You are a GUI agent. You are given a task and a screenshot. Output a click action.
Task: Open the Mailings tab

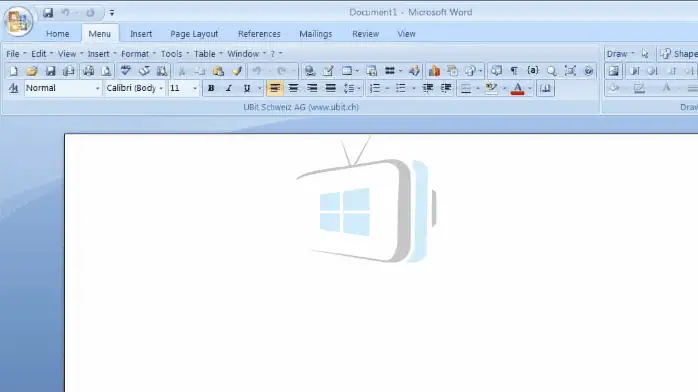tap(316, 34)
